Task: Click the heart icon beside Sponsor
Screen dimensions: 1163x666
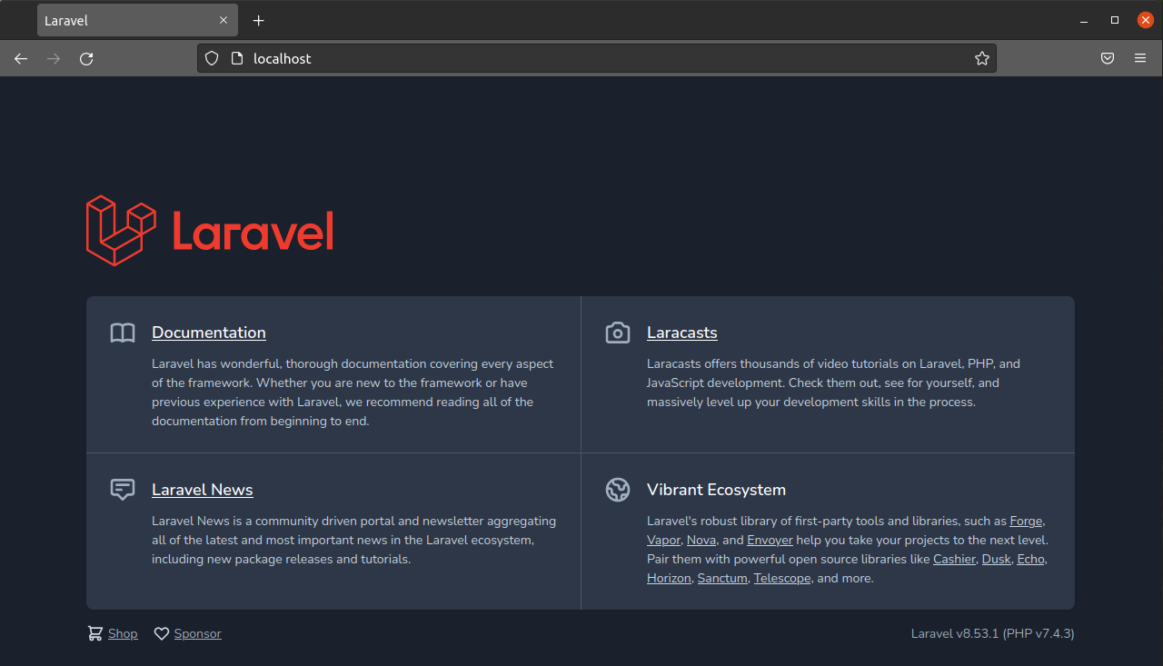Action: 161,633
